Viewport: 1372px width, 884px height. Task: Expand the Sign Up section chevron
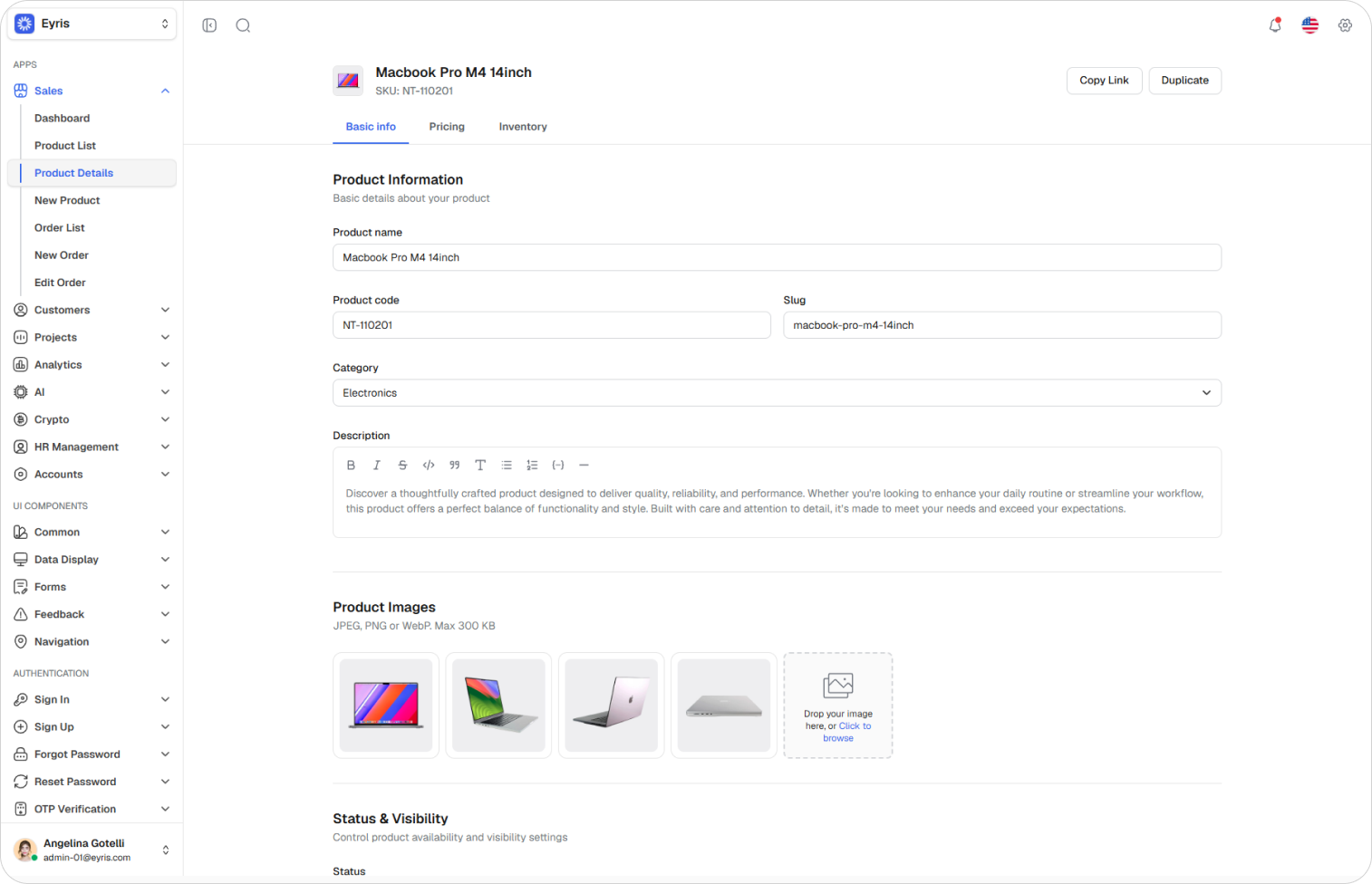165,726
